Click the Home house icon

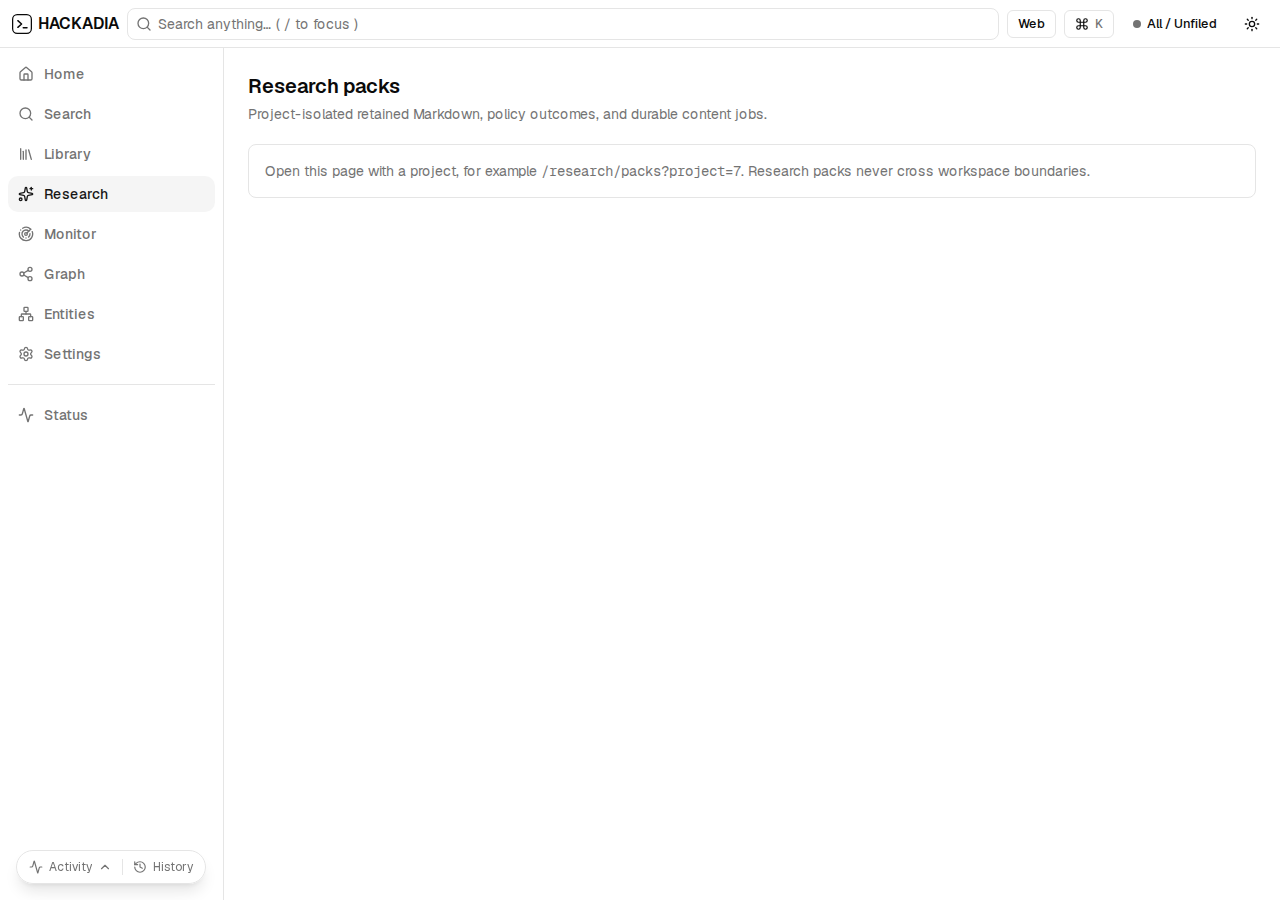(26, 74)
